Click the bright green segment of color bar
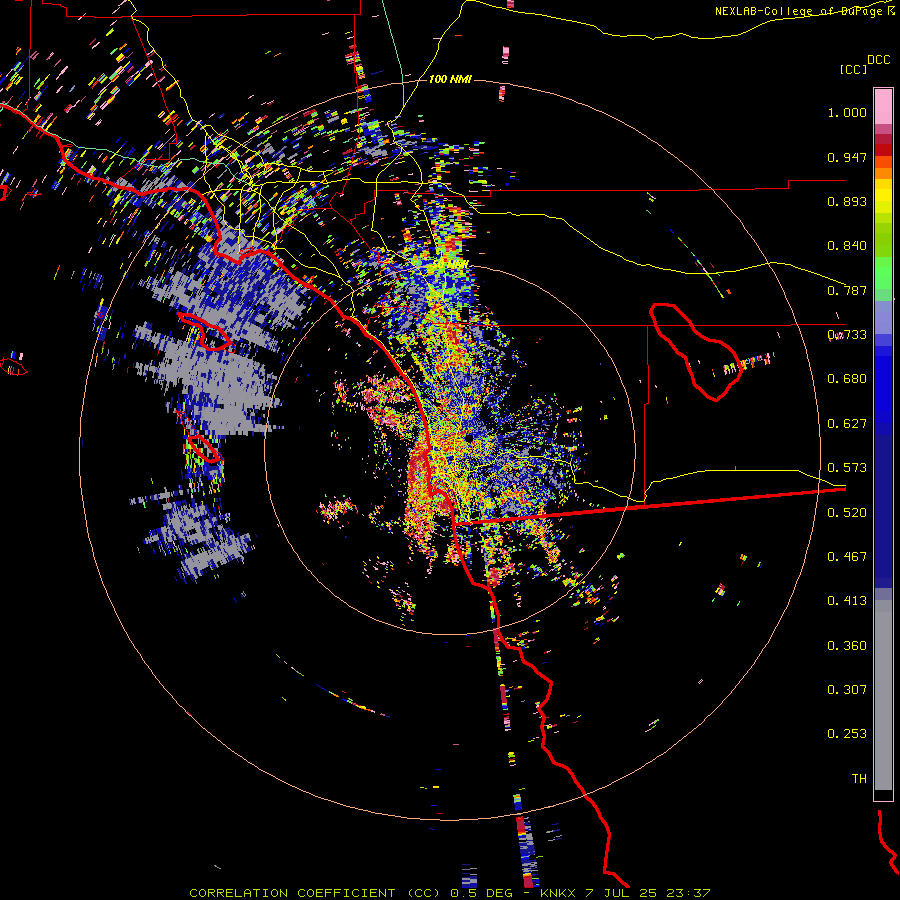 883,273
